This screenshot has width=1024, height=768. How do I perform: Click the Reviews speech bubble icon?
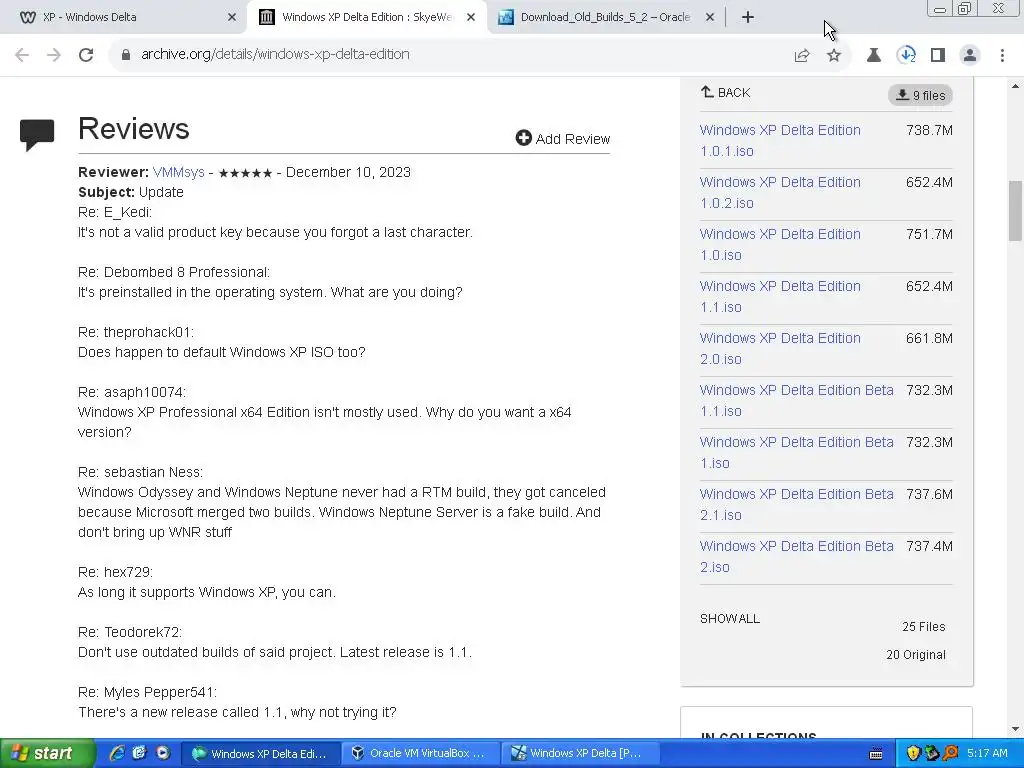pyautogui.click(x=37, y=135)
